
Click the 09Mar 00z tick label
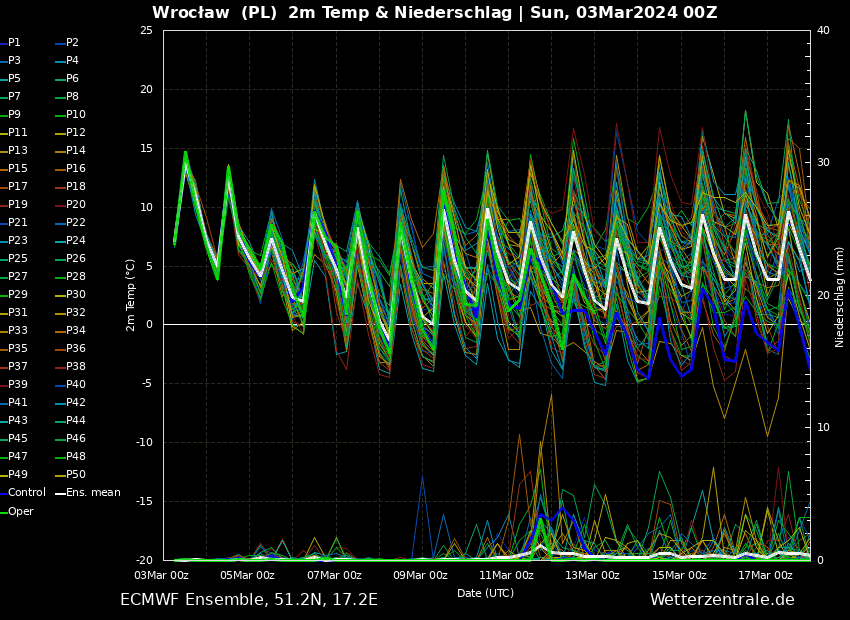420,576
